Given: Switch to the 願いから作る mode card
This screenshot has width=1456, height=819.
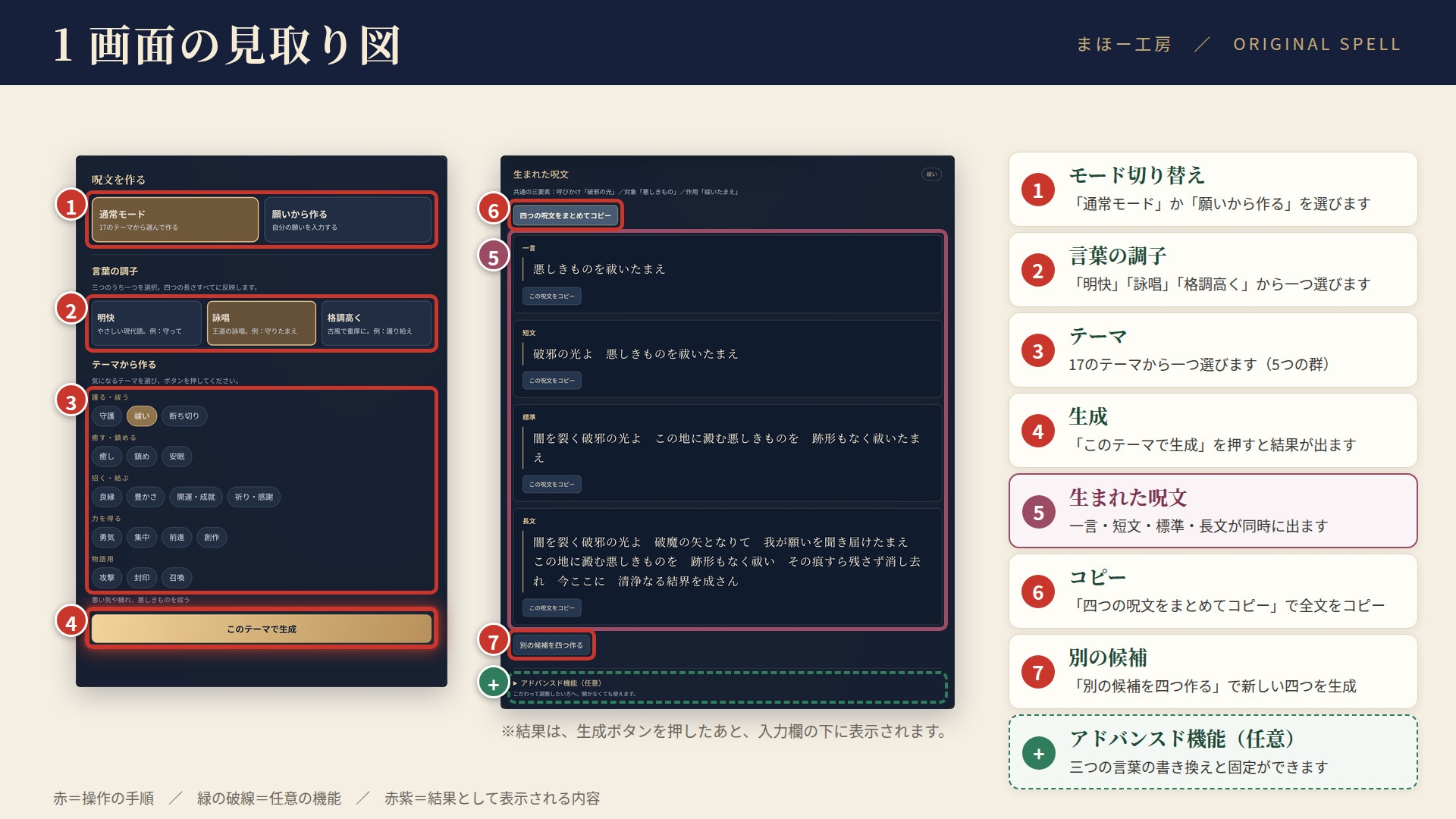Looking at the screenshot, I should [347, 220].
